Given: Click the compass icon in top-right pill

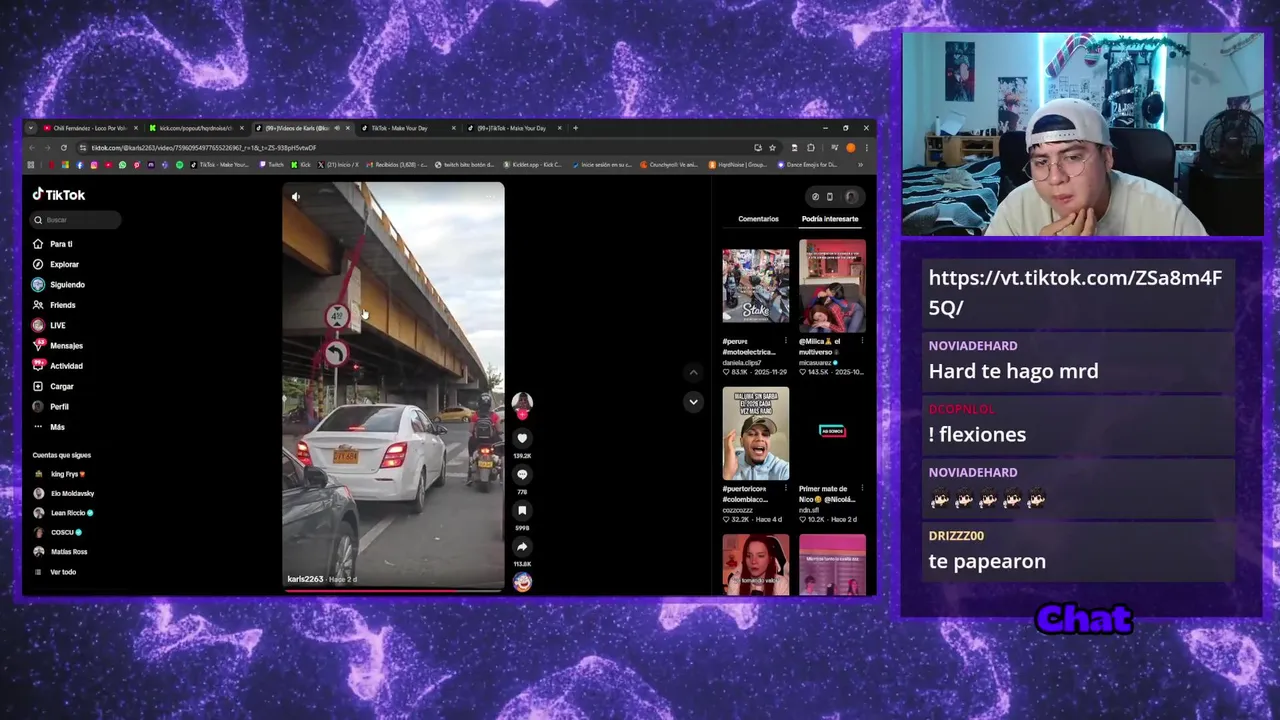Looking at the screenshot, I should pyautogui.click(x=815, y=197).
